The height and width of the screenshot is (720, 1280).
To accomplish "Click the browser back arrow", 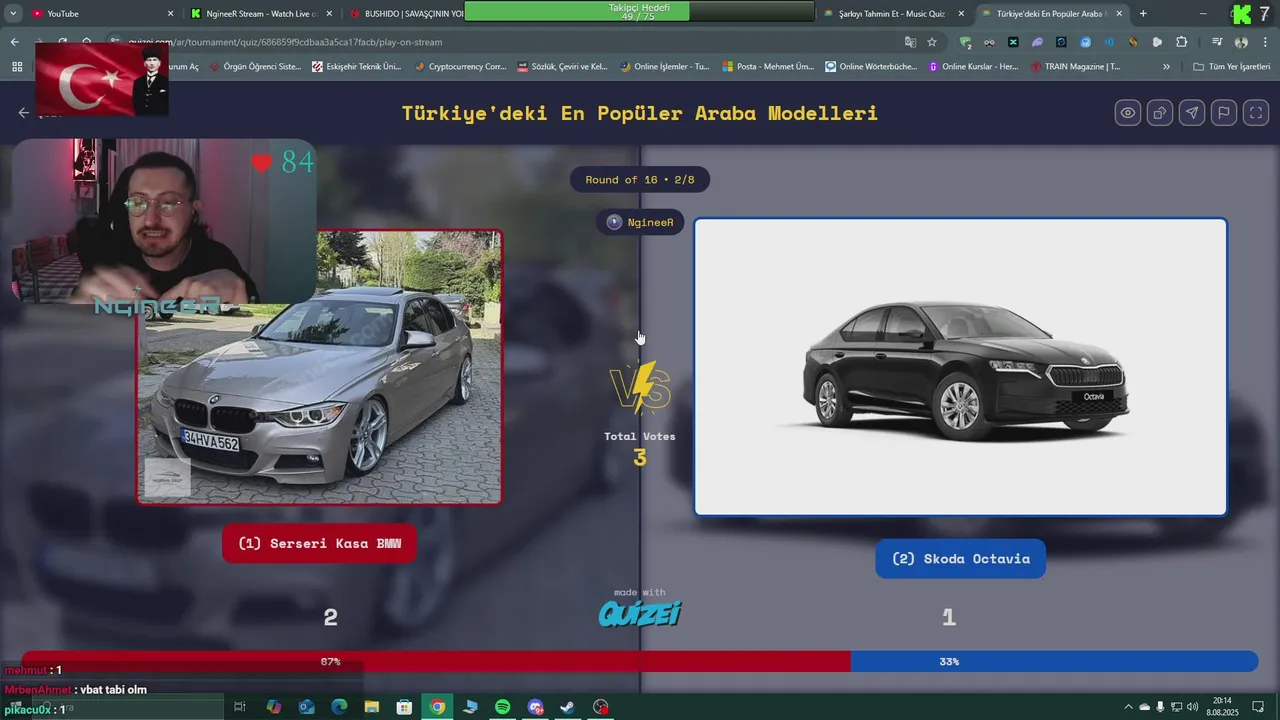I will (14, 42).
